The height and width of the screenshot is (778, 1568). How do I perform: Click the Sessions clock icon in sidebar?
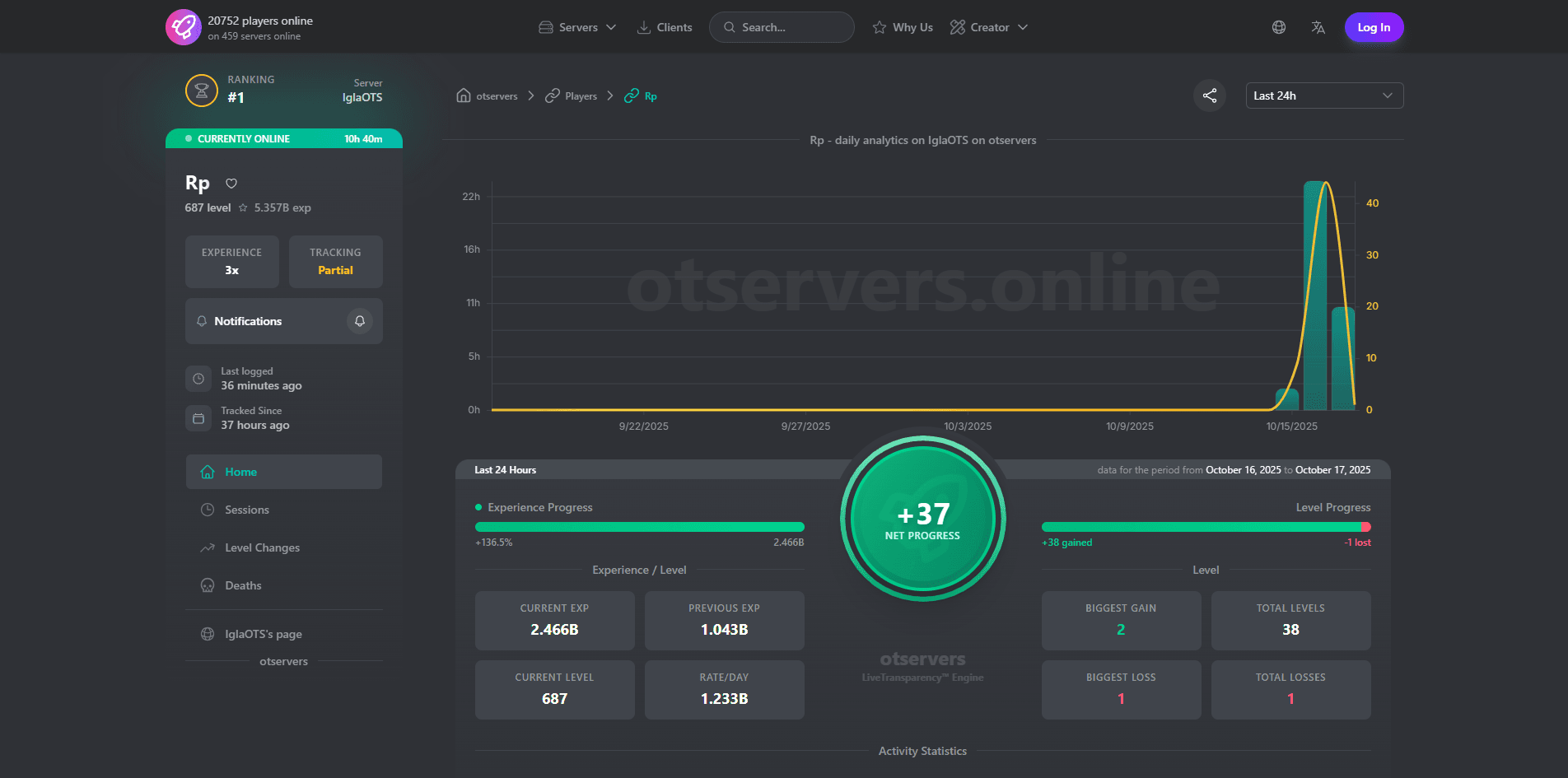(208, 510)
